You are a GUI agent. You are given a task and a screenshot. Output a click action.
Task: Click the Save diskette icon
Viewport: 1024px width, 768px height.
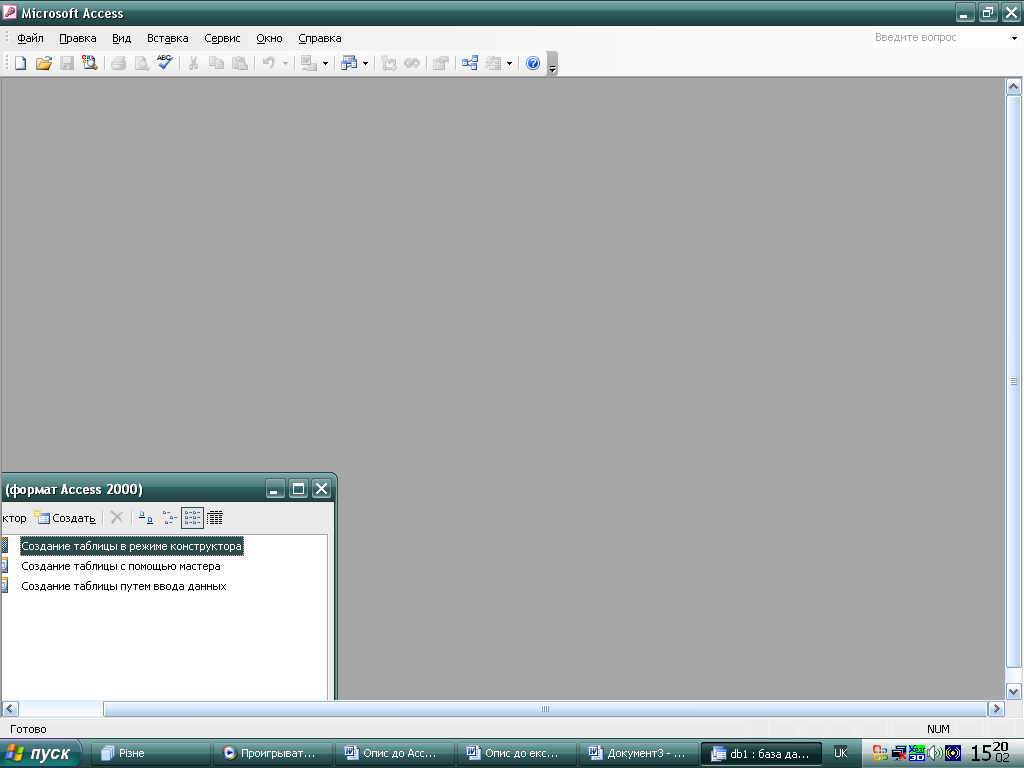(x=67, y=63)
